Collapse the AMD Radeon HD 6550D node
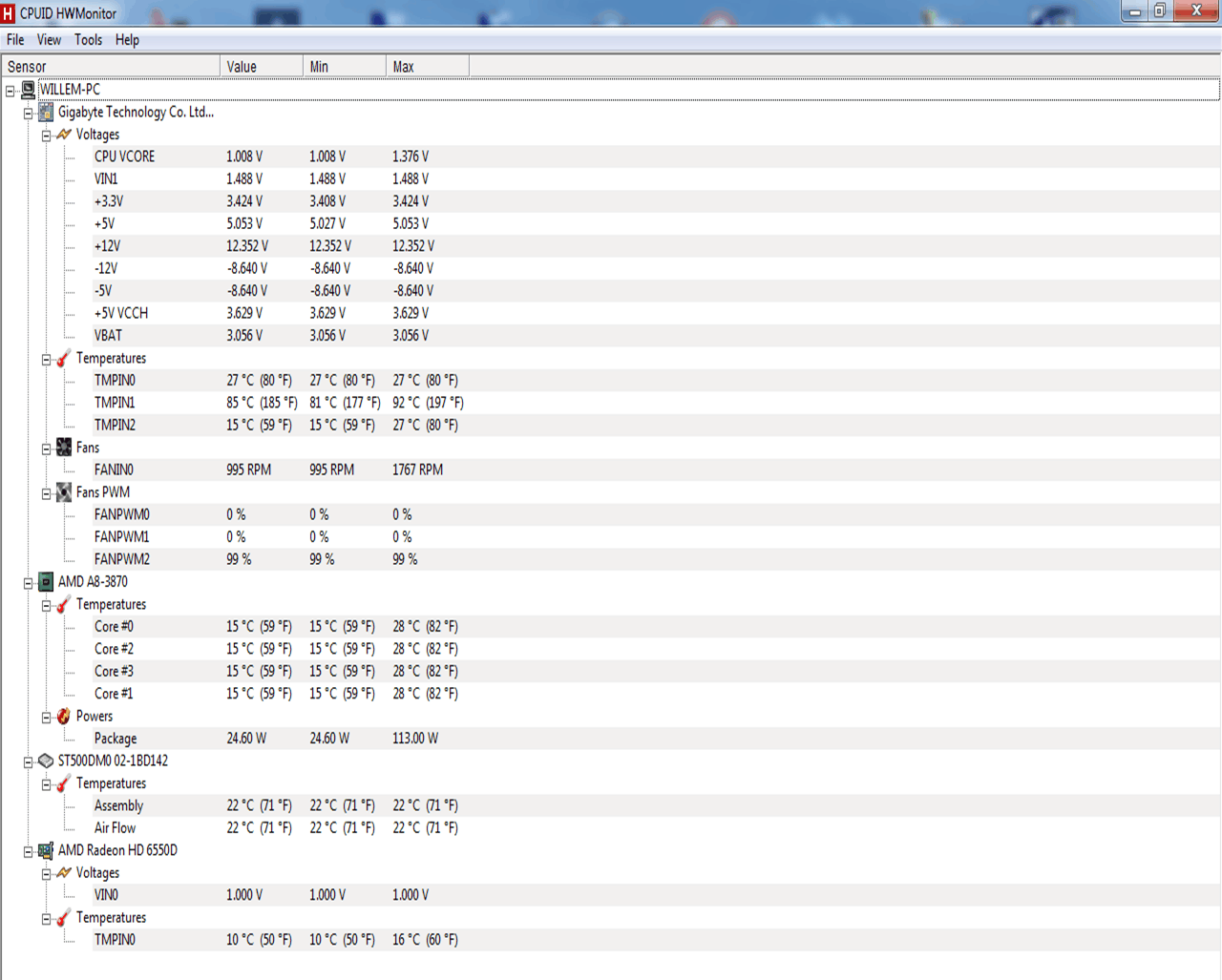Screen dimensions: 1222x980 tap(29, 852)
